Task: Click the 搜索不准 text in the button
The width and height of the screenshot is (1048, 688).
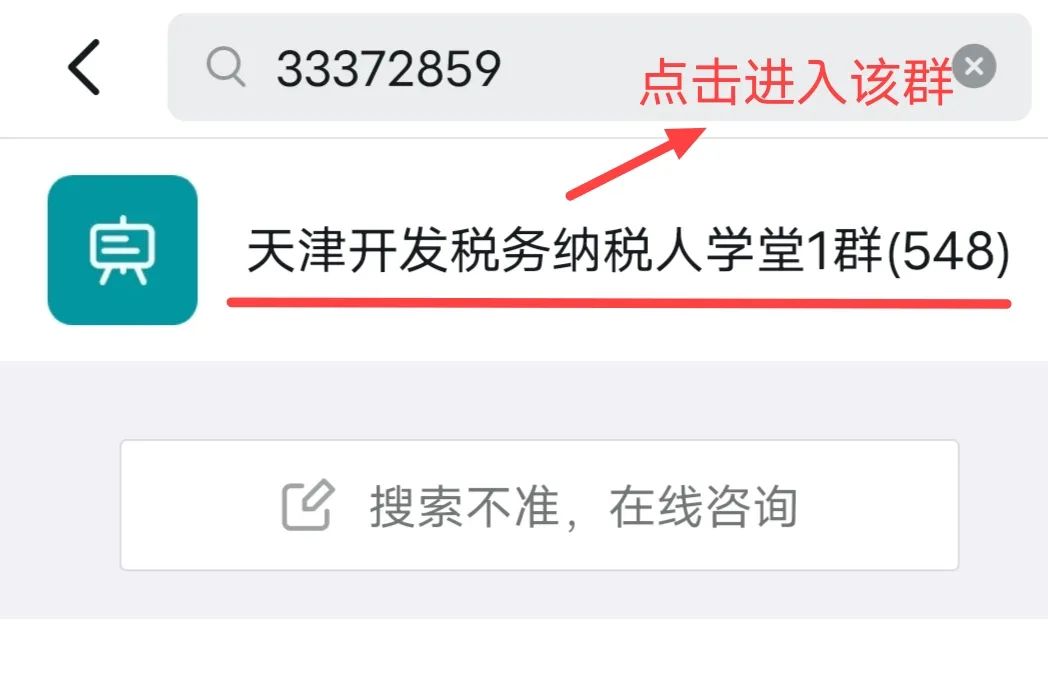Action: coord(464,506)
